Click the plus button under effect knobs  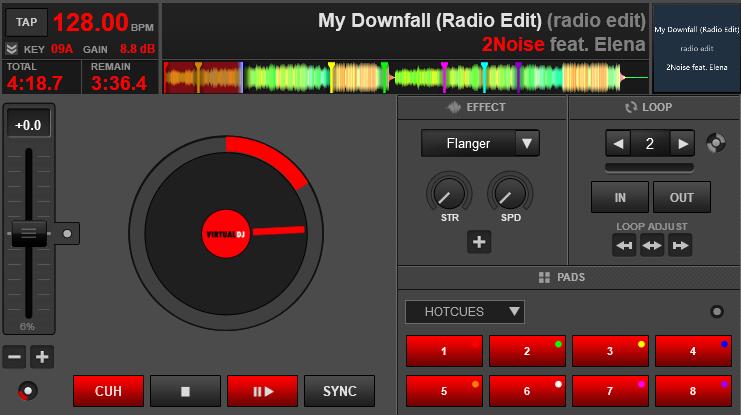click(x=479, y=242)
